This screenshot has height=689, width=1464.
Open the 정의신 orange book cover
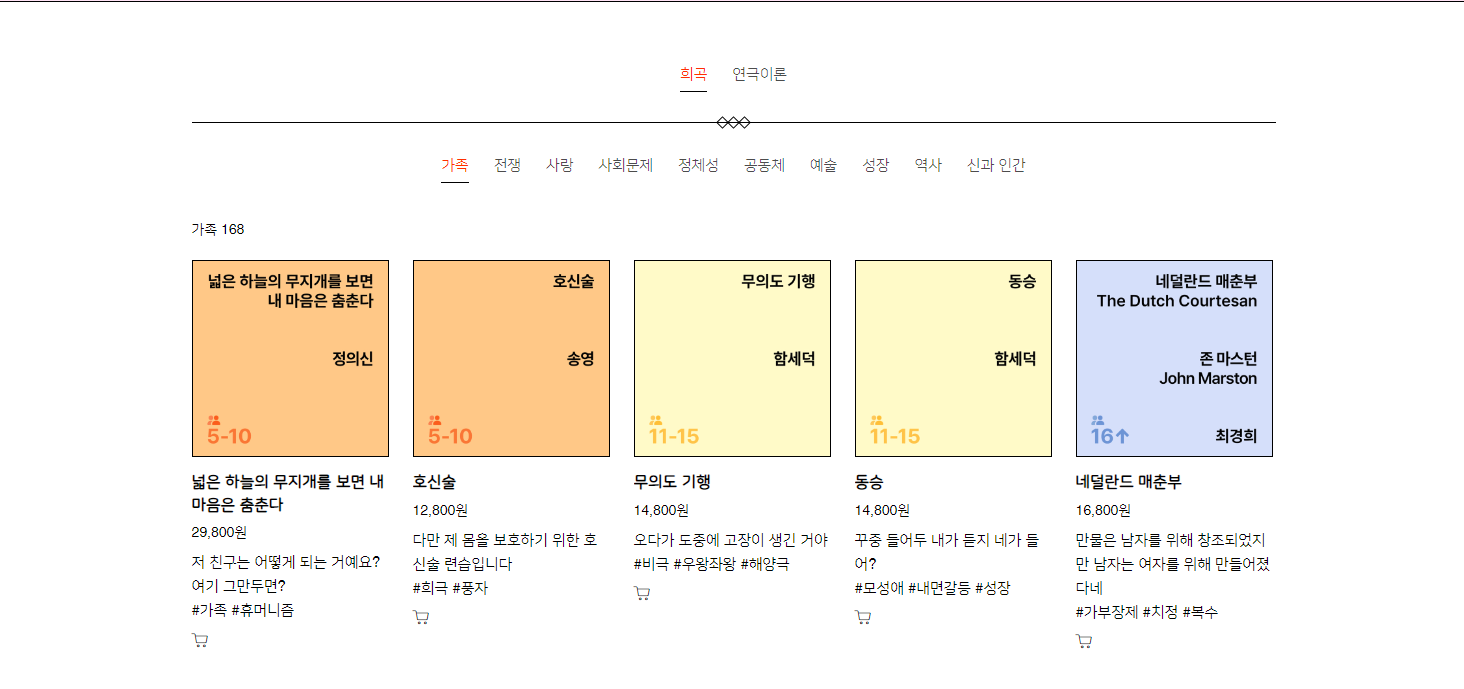coord(290,358)
